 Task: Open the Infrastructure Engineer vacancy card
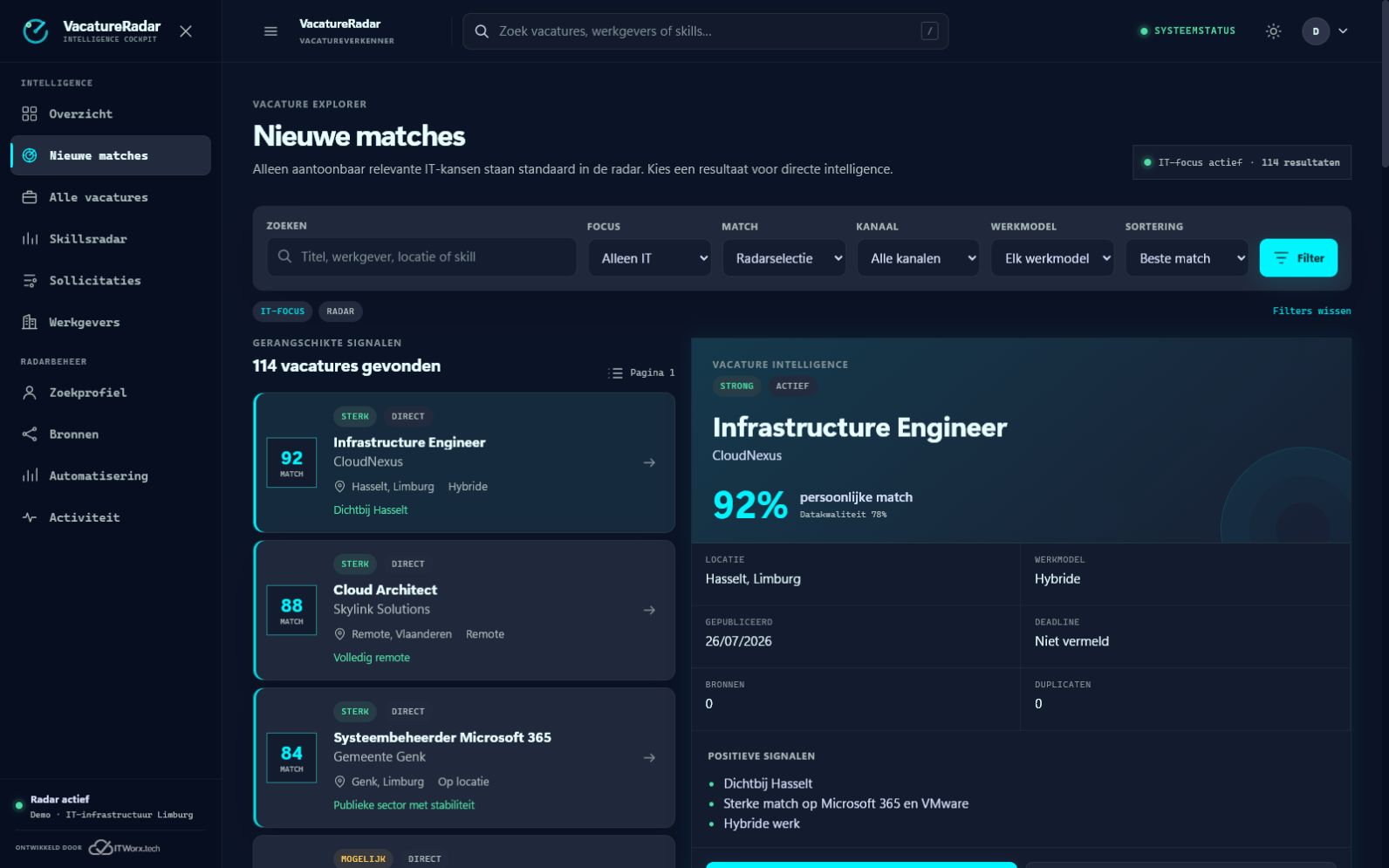click(464, 462)
